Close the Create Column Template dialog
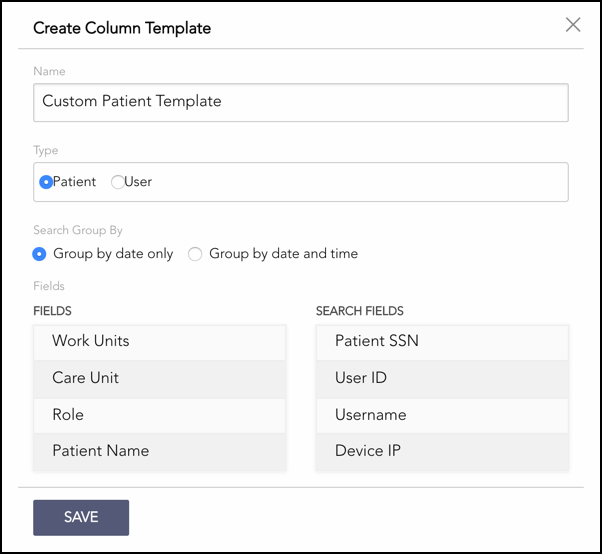The width and height of the screenshot is (602, 554). (573, 25)
